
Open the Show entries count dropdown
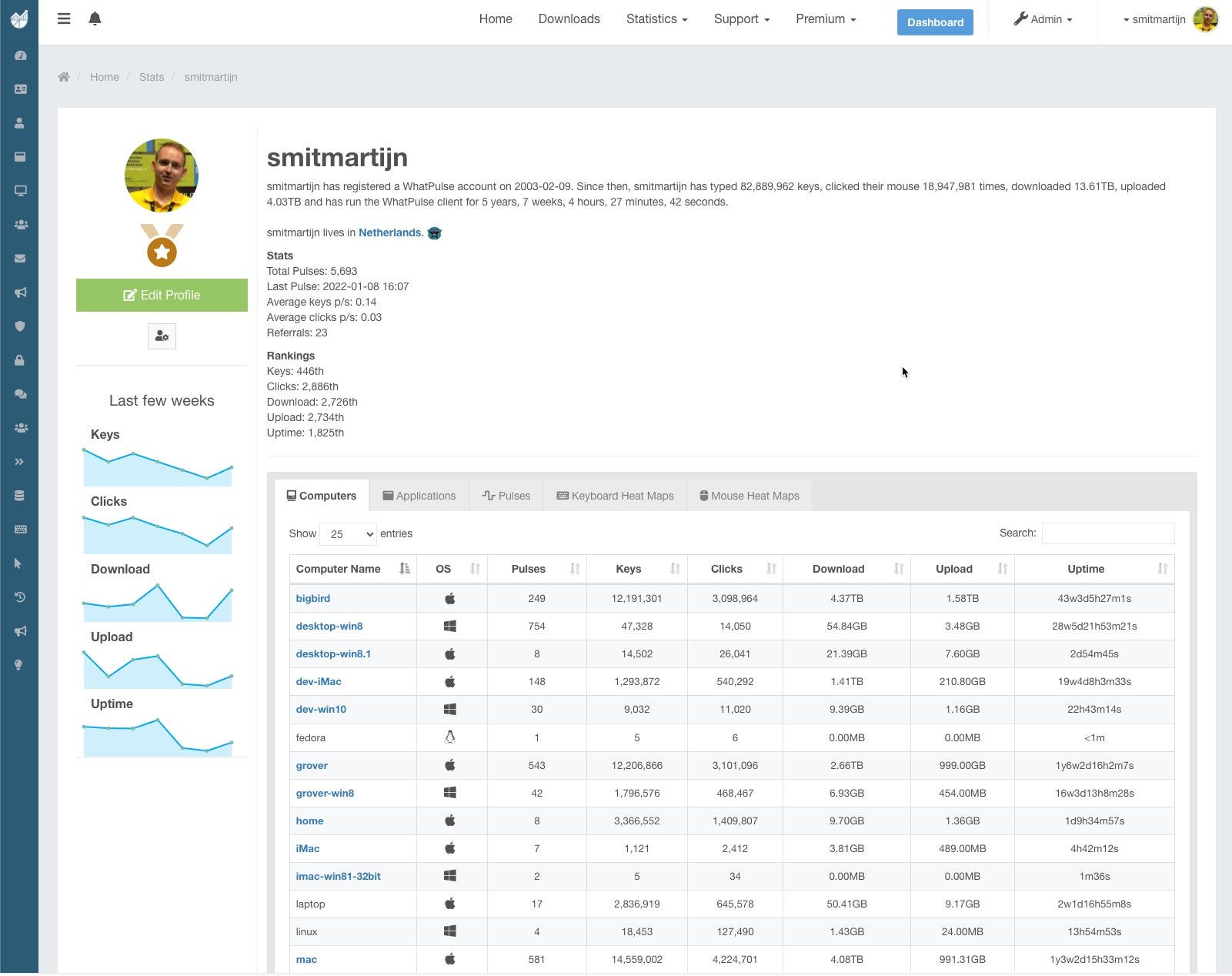pyautogui.click(x=348, y=534)
